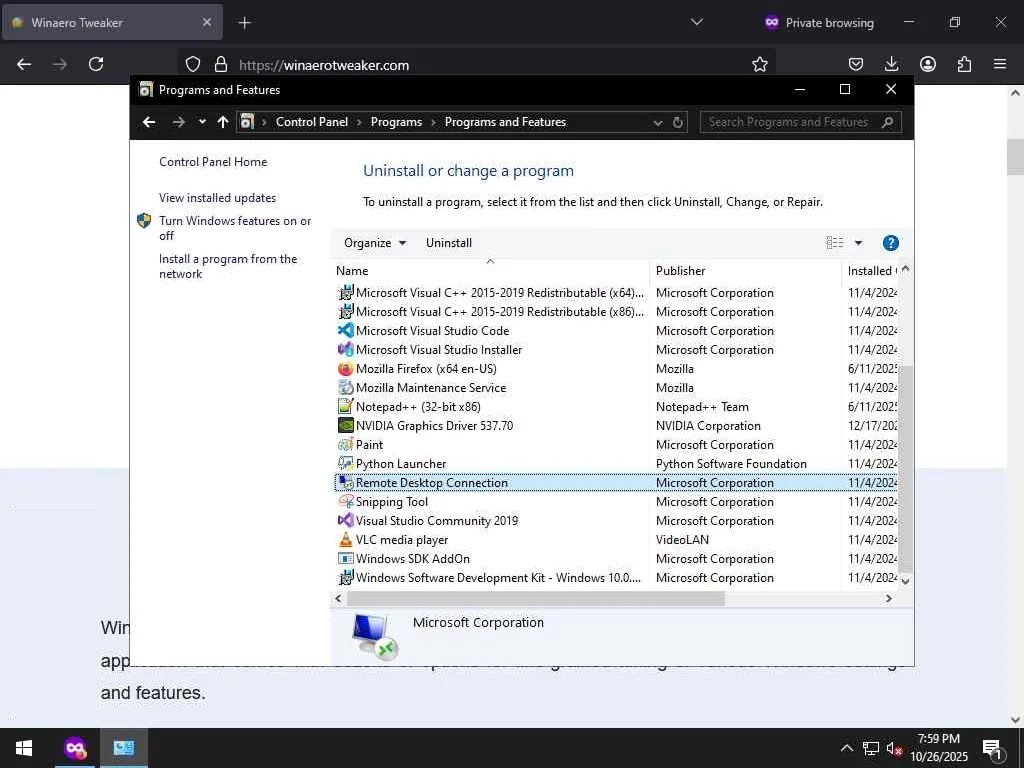The width and height of the screenshot is (1024, 768).
Task: Bookmark this page with the star icon
Action: tap(760, 64)
